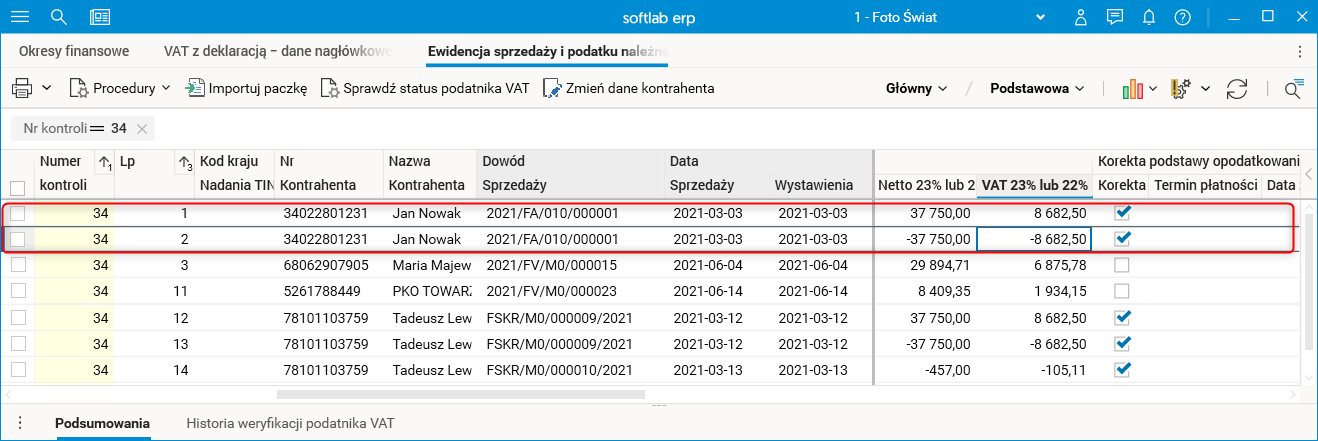The width and height of the screenshot is (1318, 441).
Task: Select row checkbox for Lp 1
Action: point(17,213)
